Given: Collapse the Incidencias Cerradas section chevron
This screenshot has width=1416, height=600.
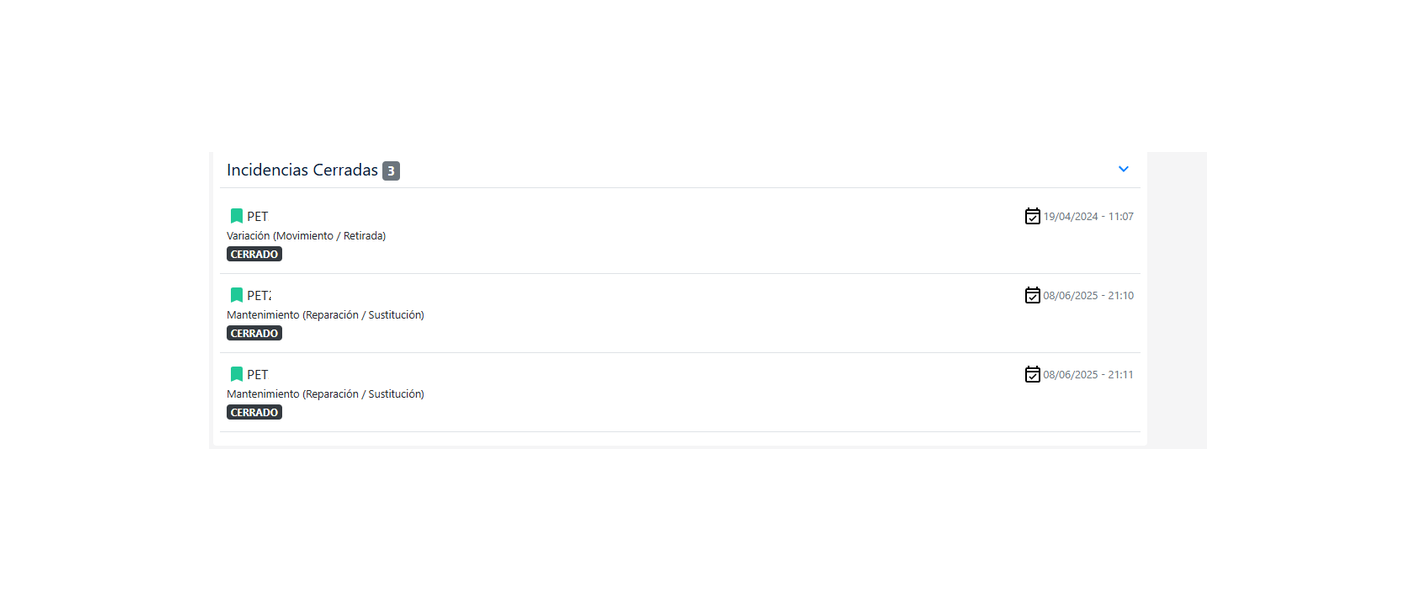Looking at the screenshot, I should pos(1123,169).
